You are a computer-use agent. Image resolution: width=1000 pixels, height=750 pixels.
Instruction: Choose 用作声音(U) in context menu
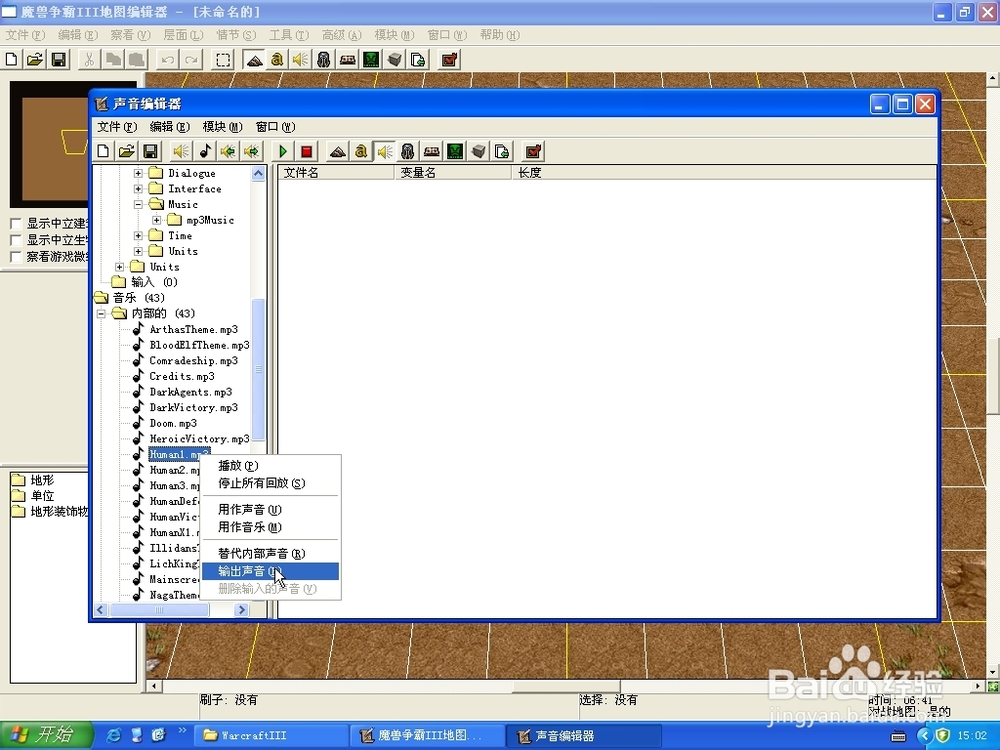click(270, 510)
